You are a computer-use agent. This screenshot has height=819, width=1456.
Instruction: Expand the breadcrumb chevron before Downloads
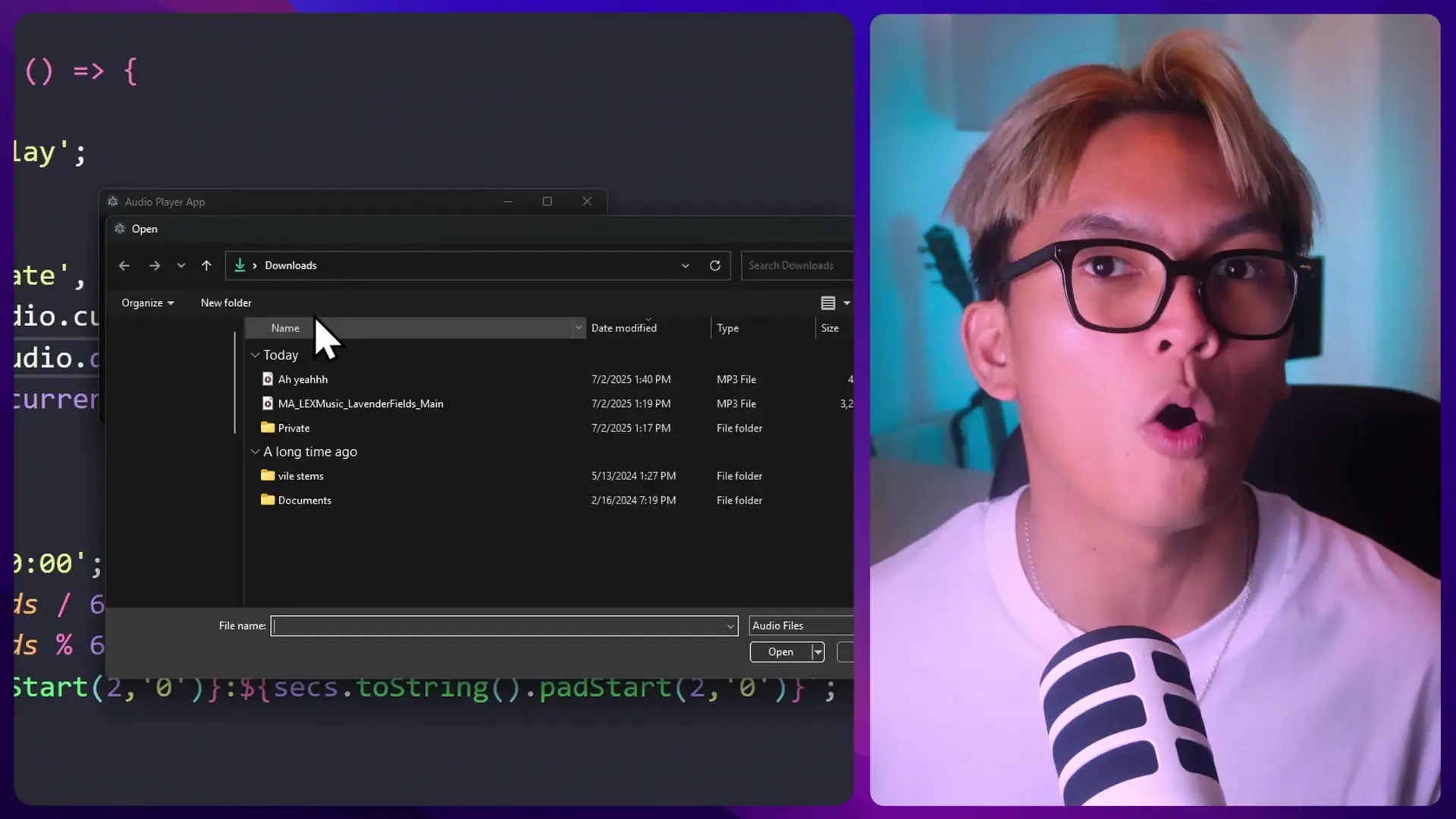(255, 265)
